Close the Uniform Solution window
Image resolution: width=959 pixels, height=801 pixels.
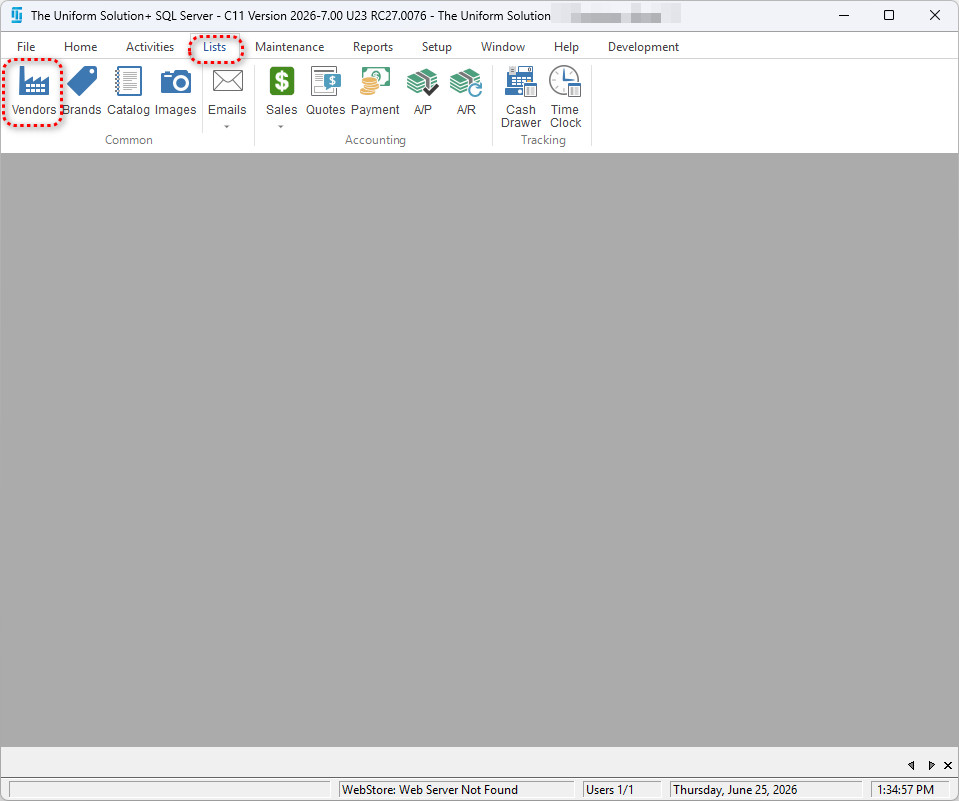(935, 15)
